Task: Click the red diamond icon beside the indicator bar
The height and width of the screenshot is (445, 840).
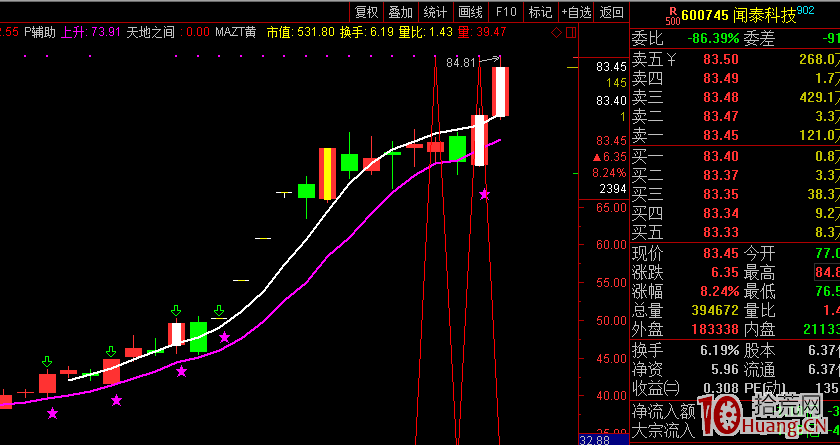Action: 557,33
